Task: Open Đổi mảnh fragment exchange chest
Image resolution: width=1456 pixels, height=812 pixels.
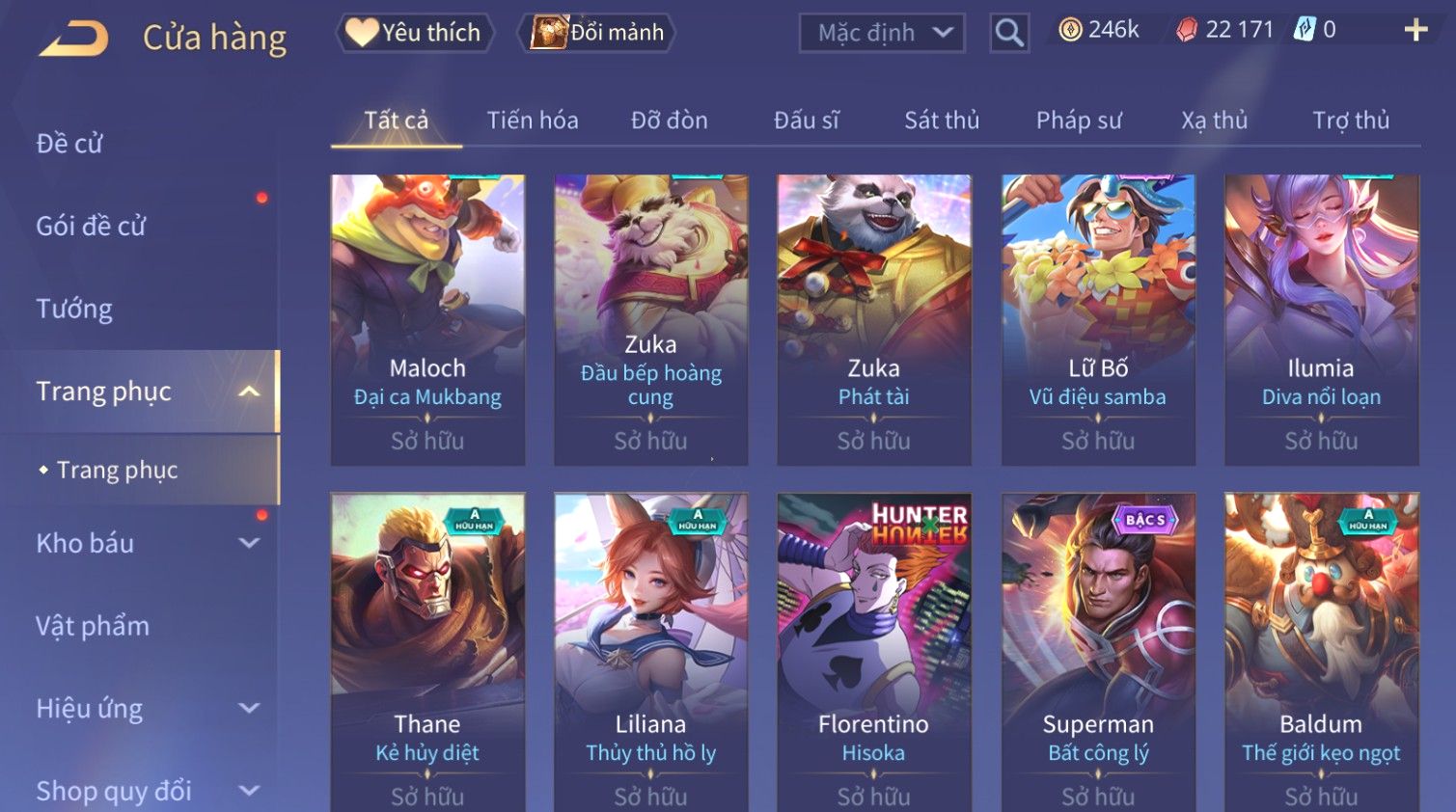Action: 596,33
